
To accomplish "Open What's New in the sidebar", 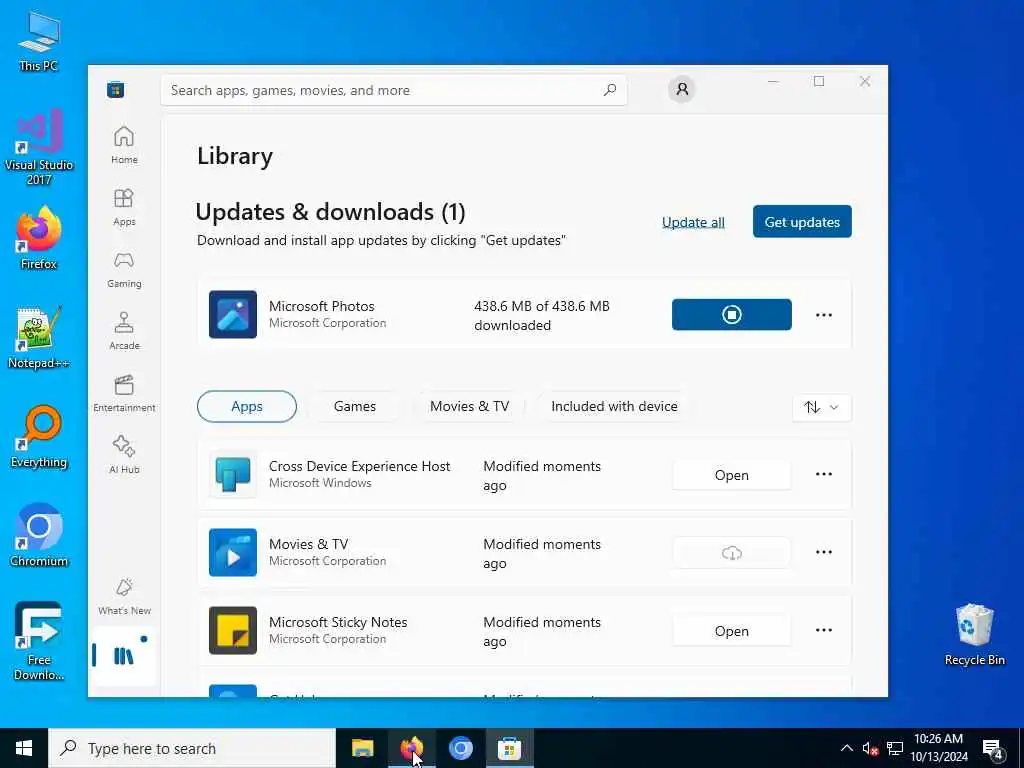I will pos(124,596).
